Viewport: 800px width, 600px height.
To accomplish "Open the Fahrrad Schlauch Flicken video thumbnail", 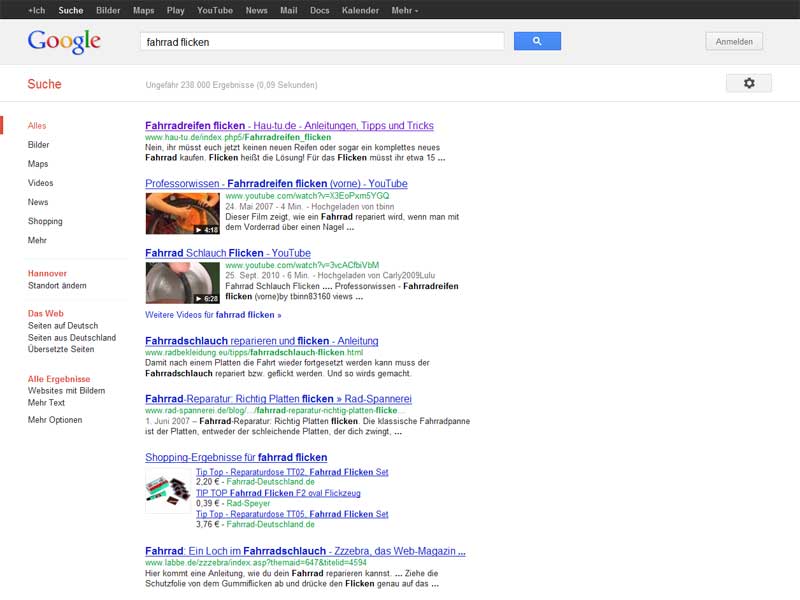I will pyautogui.click(x=182, y=282).
